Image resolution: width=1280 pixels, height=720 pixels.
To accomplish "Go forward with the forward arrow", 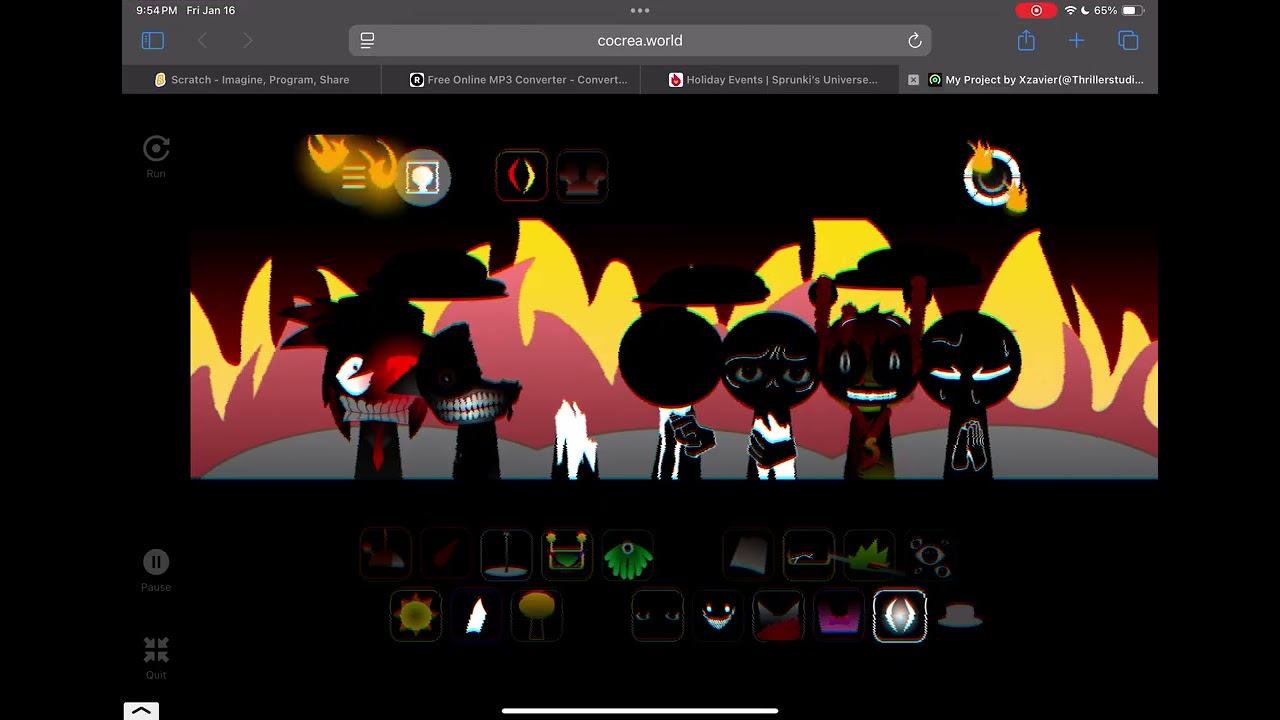I will (248, 40).
